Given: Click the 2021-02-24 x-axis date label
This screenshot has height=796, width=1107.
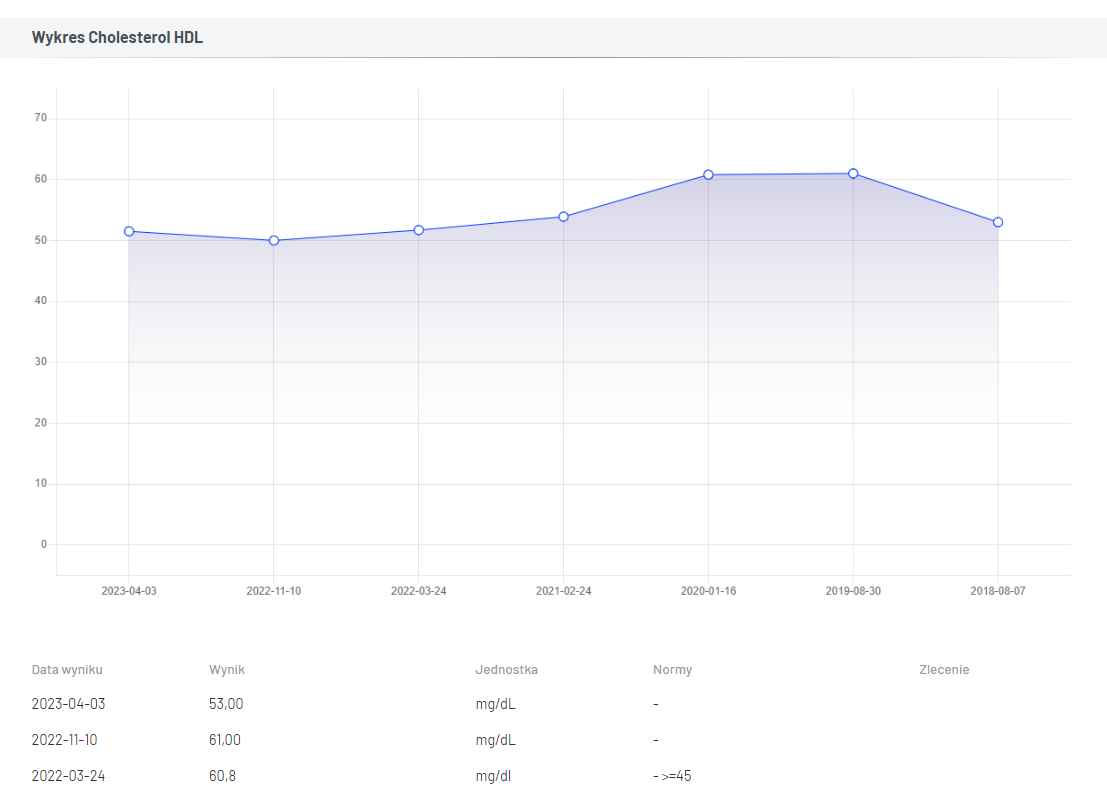Looking at the screenshot, I should (564, 591).
